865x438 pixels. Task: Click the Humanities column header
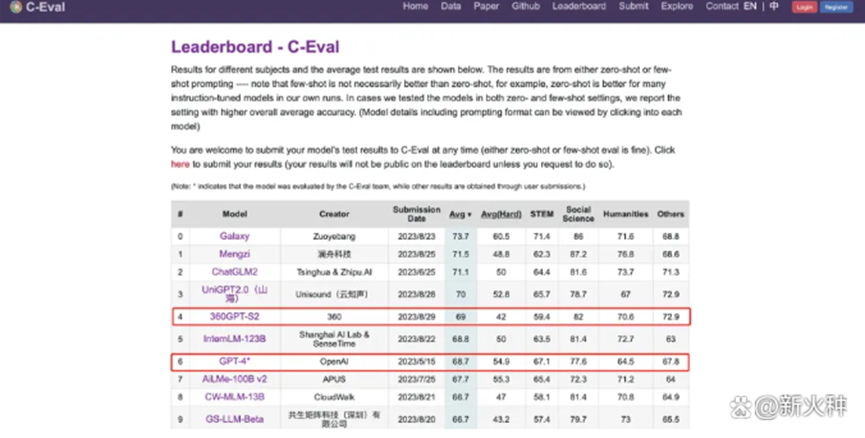[x=626, y=214]
